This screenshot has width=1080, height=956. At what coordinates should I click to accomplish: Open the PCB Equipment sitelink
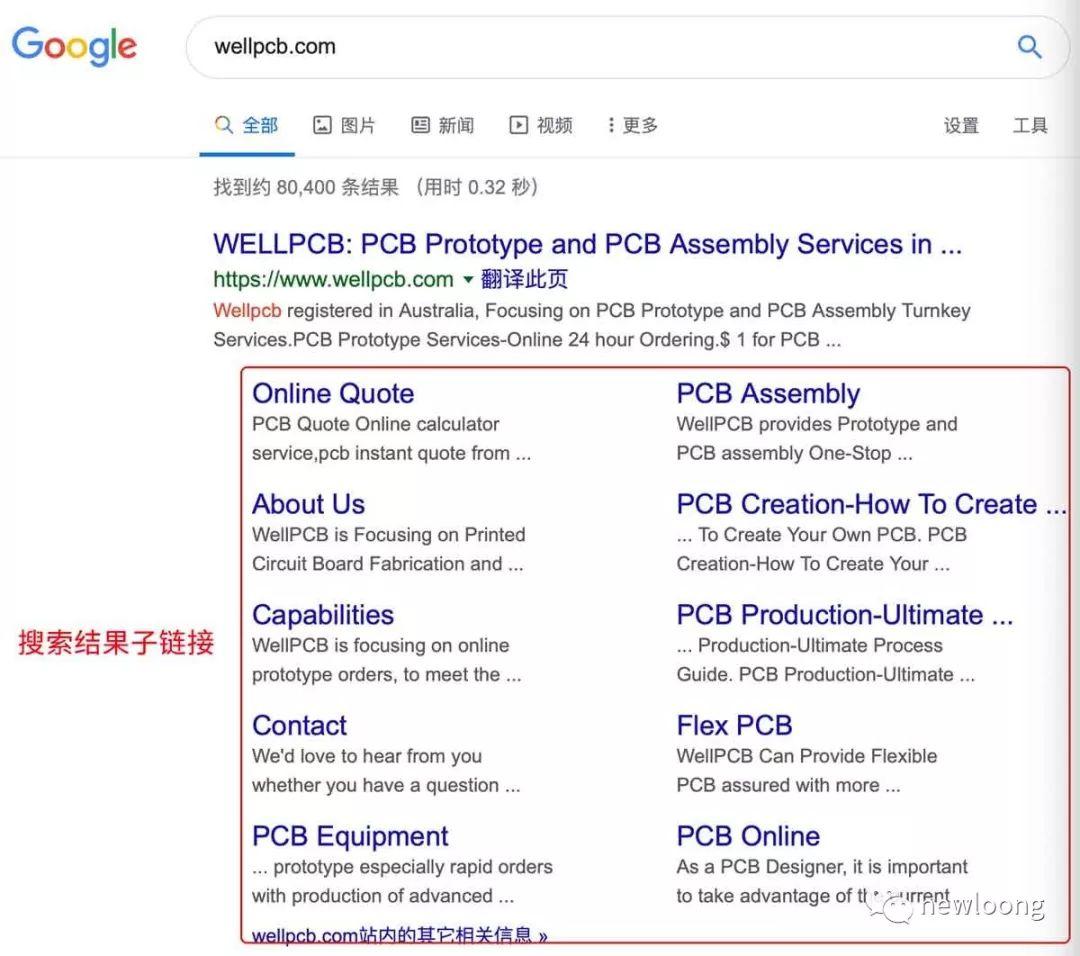pos(350,836)
